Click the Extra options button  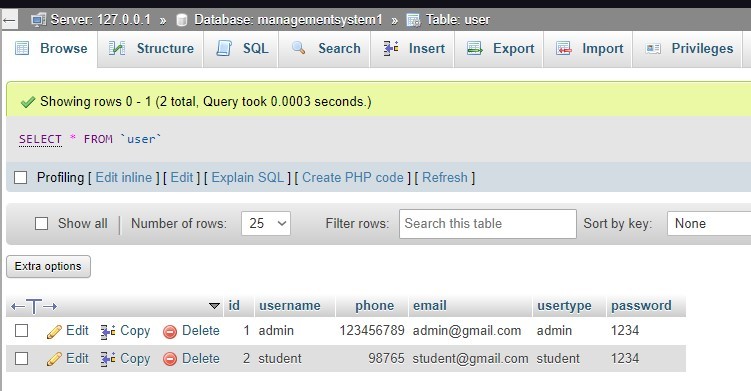[x=48, y=266]
